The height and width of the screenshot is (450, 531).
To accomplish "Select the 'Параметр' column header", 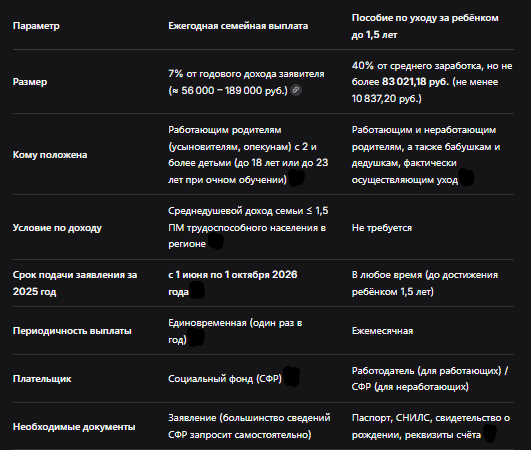I will pyautogui.click(x=36, y=26).
